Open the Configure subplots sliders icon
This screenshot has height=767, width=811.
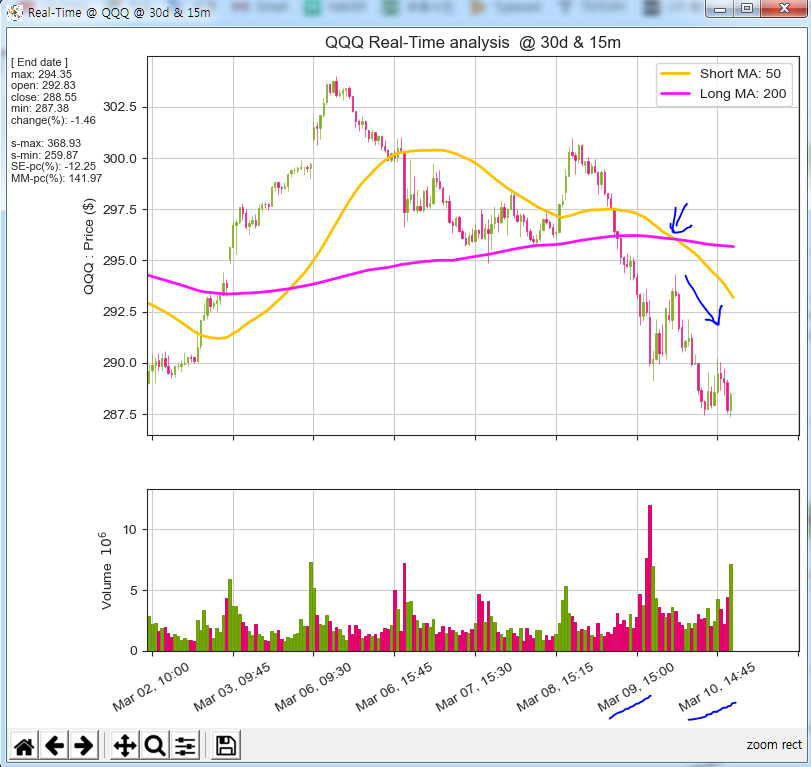click(x=185, y=745)
